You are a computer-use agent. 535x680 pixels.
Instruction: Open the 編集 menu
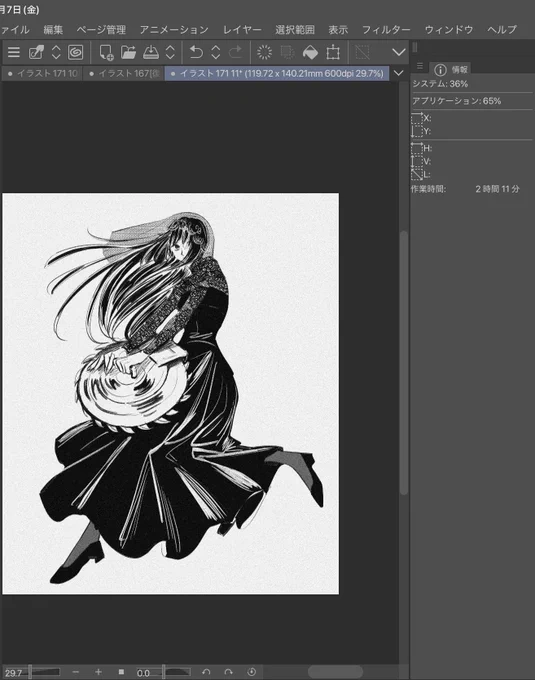point(53,29)
